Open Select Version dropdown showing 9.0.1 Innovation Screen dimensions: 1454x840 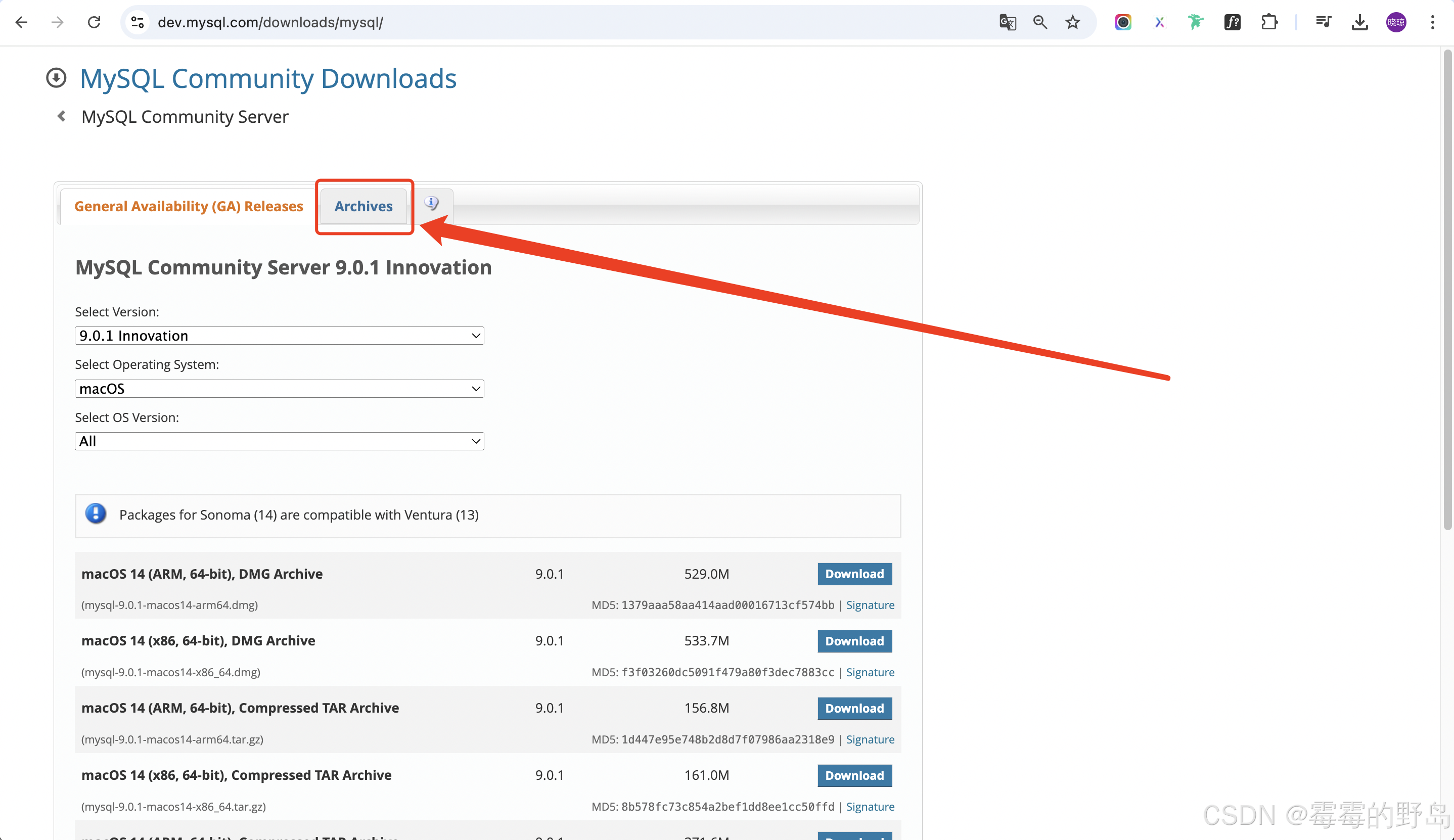coord(279,336)
